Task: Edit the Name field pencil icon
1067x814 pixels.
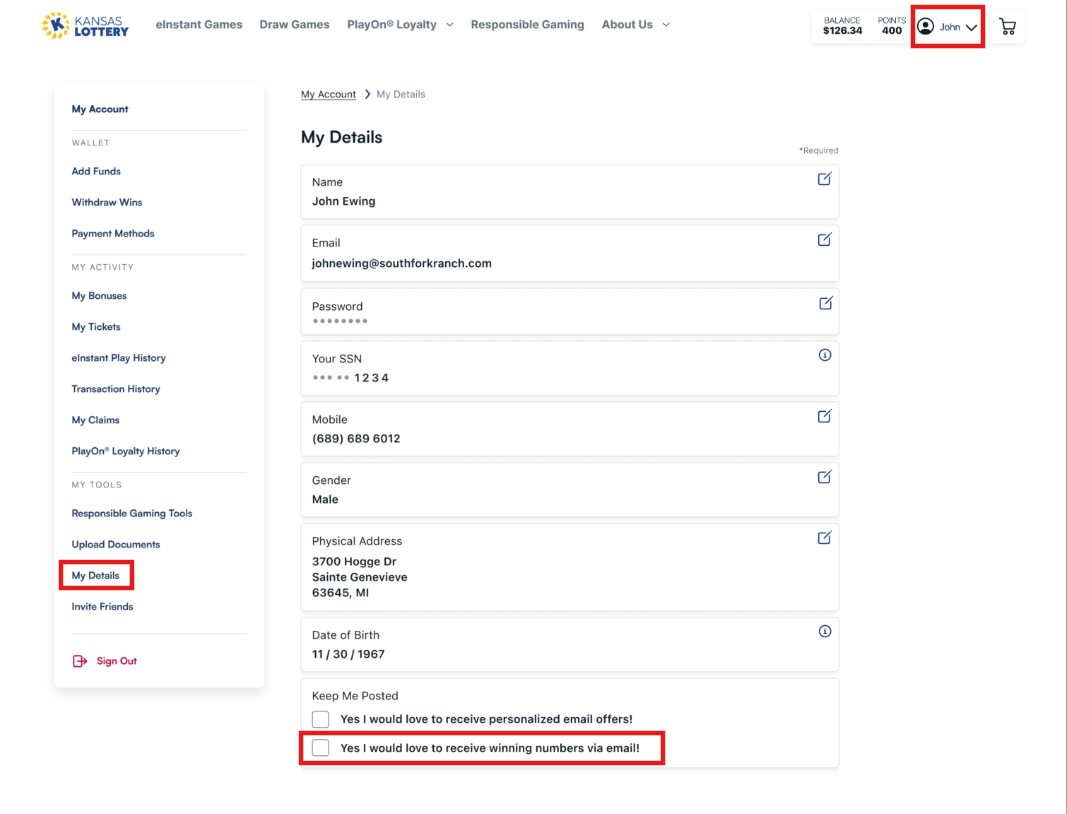Action: tap(824, 179)
